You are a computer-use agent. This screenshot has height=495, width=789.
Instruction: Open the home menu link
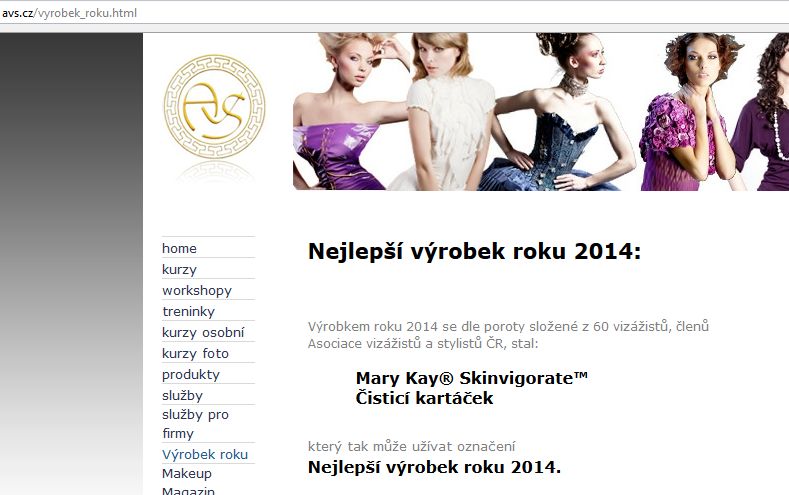click(179, 249)
